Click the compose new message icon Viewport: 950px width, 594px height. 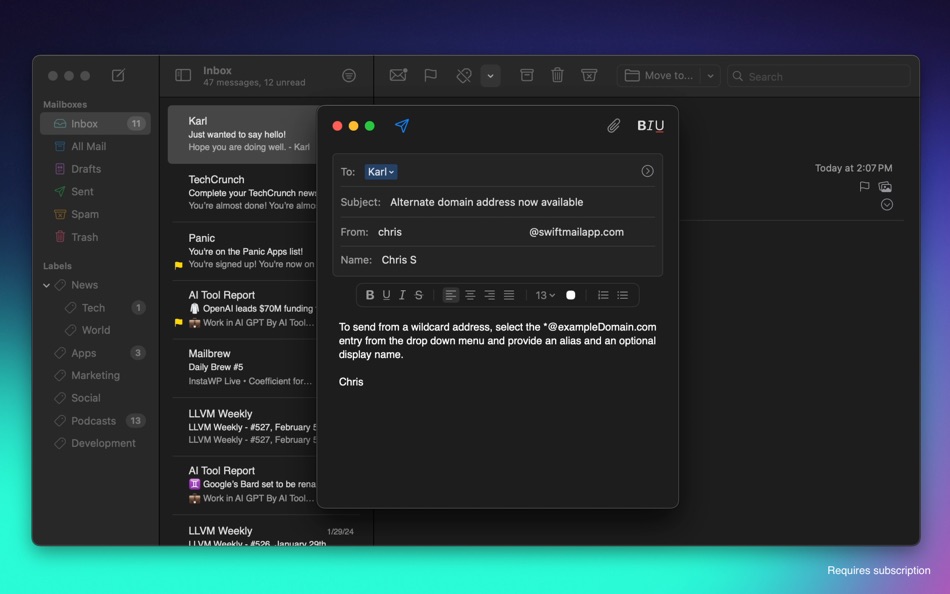(118, 76)
